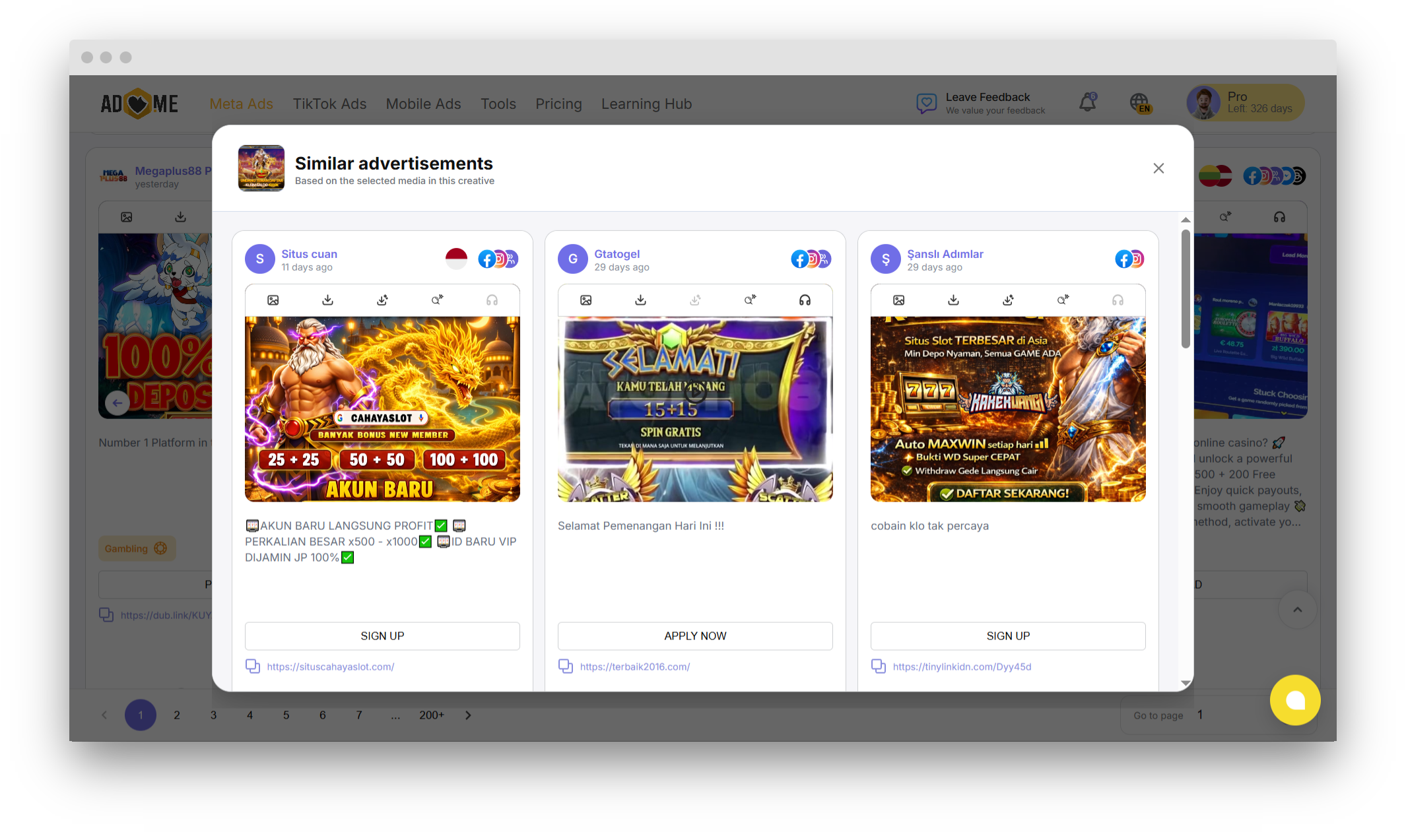Open language selector globe EN

coord(1140,103)
